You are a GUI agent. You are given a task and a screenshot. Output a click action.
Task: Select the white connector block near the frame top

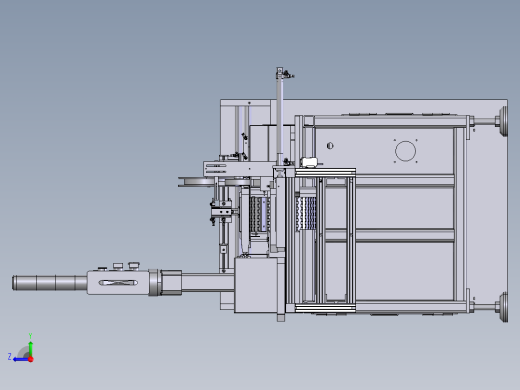point(310,162)
